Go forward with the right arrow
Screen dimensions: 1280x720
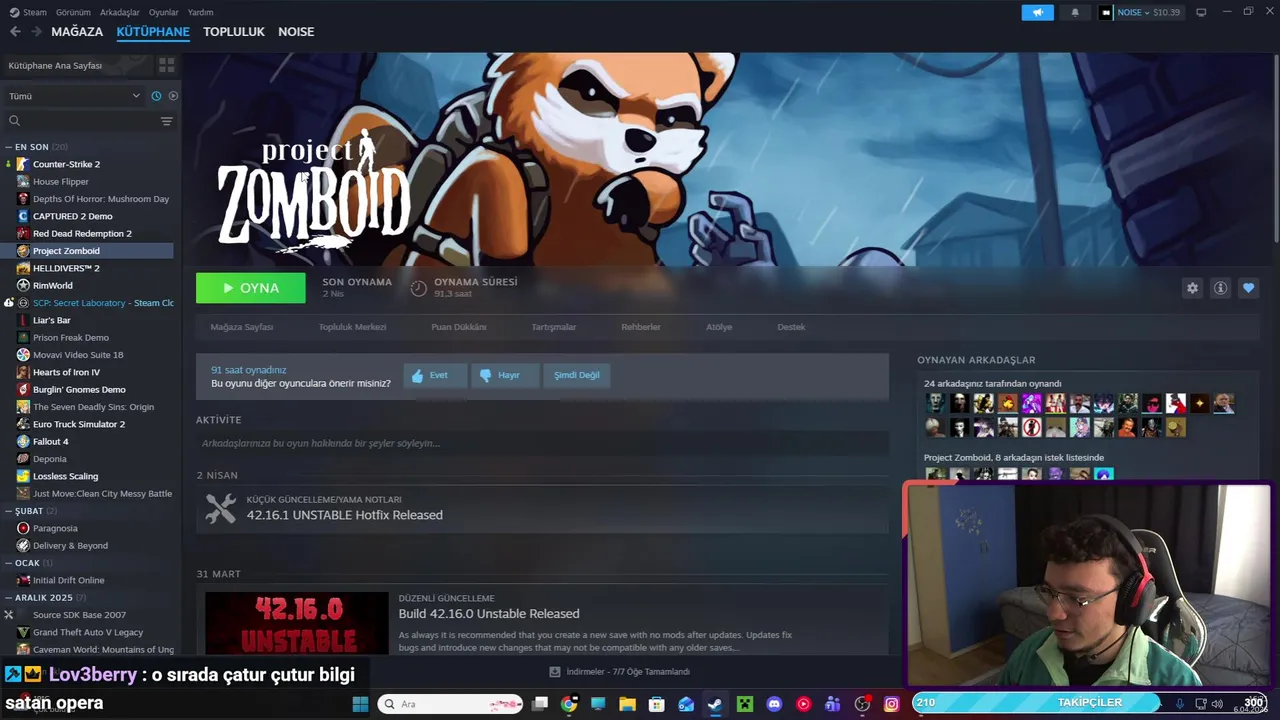coord(36,32)
